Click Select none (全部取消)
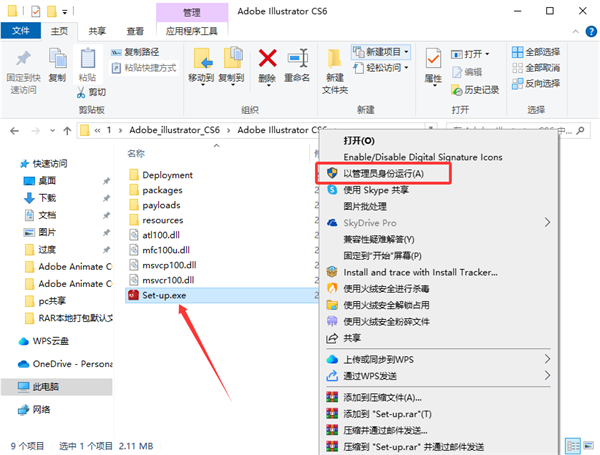 (x=536, y=68)
